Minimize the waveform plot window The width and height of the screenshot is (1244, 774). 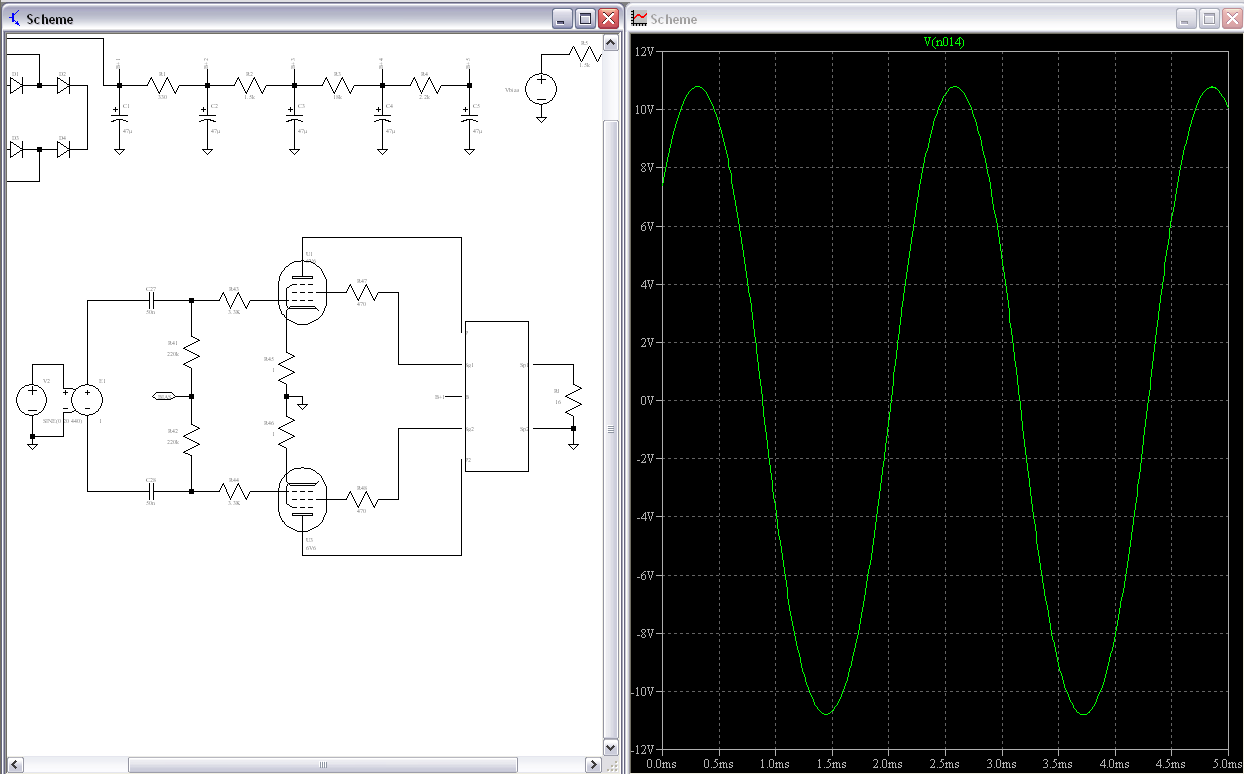click(x=1187, y=19)
